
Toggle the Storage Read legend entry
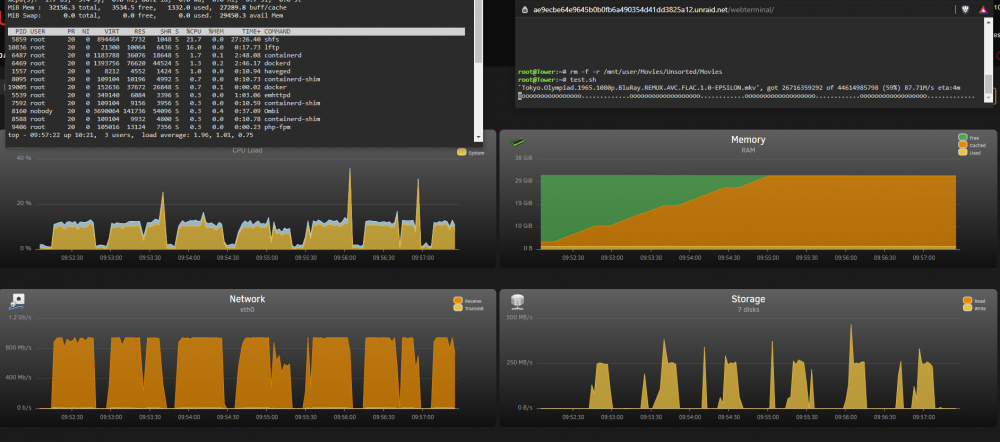pyautogui.click(x=969, y=300)
